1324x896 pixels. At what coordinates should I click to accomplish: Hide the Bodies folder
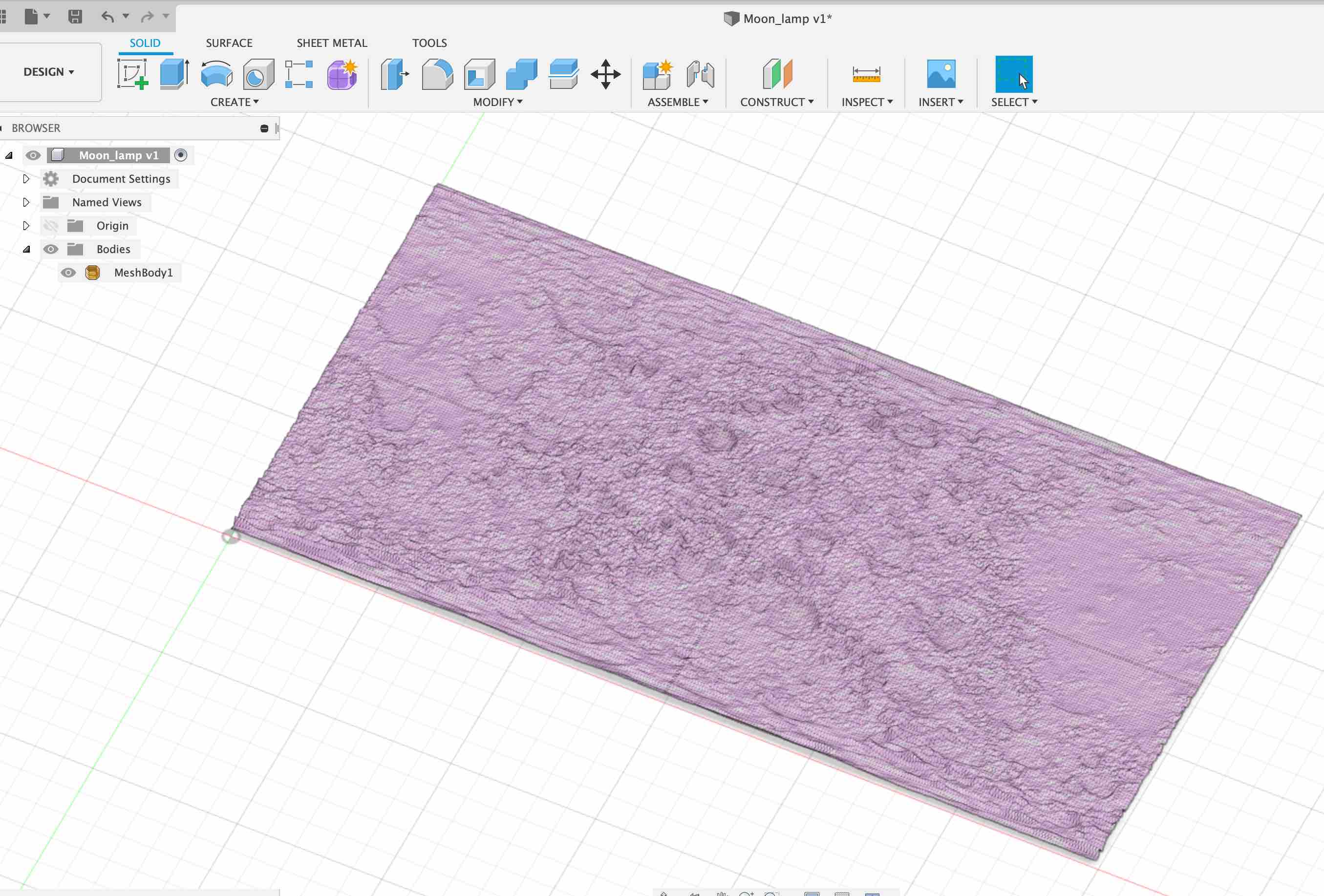[x=51, y=249]
